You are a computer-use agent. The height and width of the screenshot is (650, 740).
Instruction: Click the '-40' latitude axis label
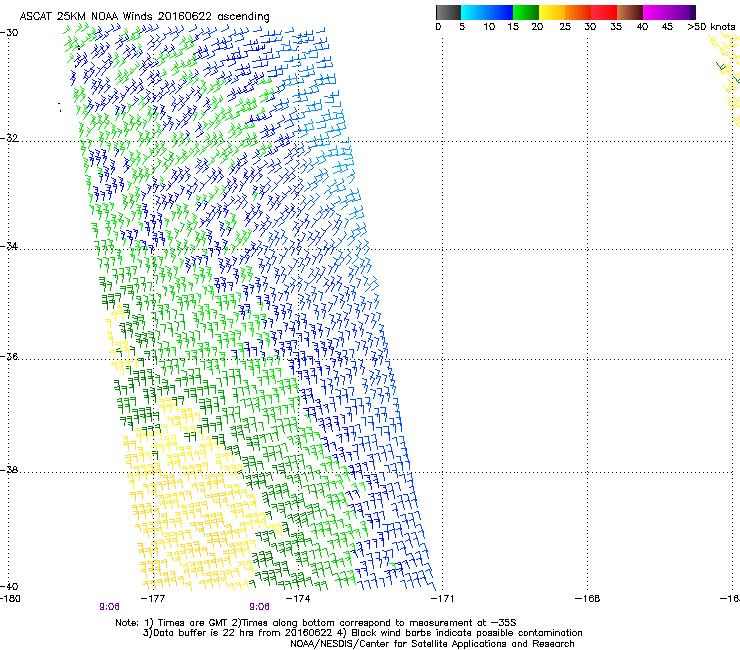click(9, 586)
